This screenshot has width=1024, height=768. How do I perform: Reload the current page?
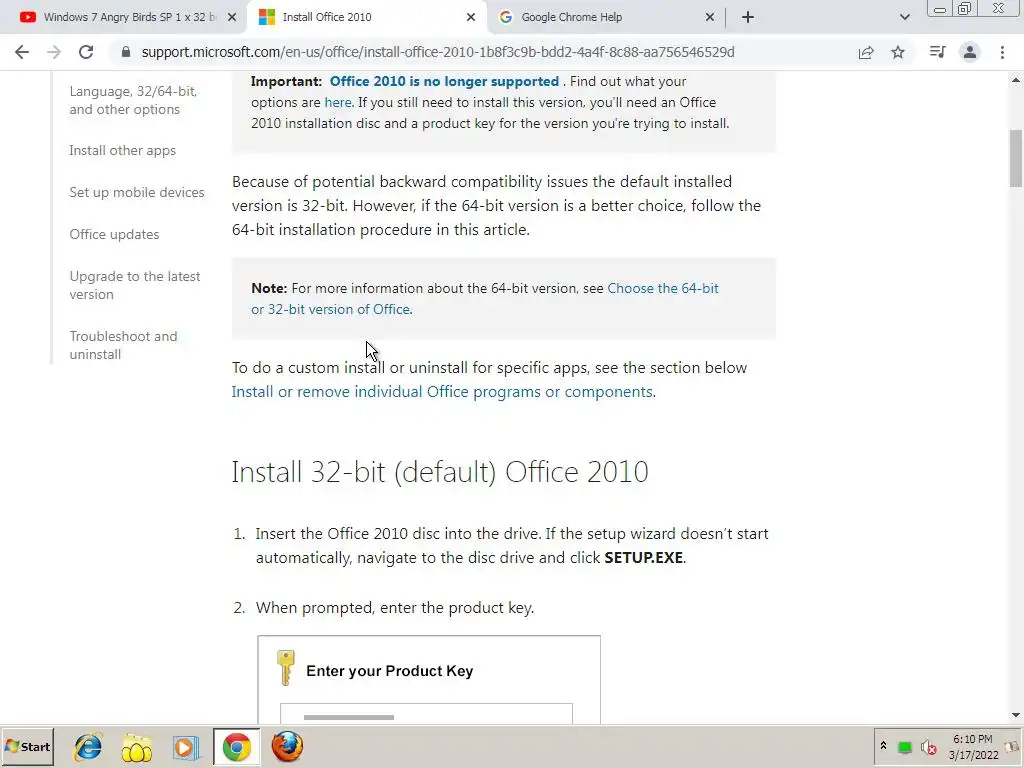(86, 52)
